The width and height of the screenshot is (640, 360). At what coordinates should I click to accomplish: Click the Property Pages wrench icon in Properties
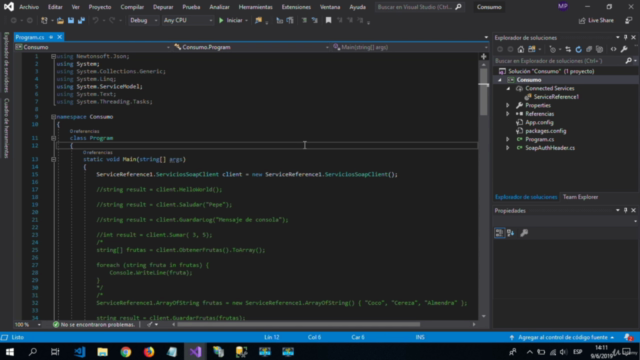[x=524, y=233]
